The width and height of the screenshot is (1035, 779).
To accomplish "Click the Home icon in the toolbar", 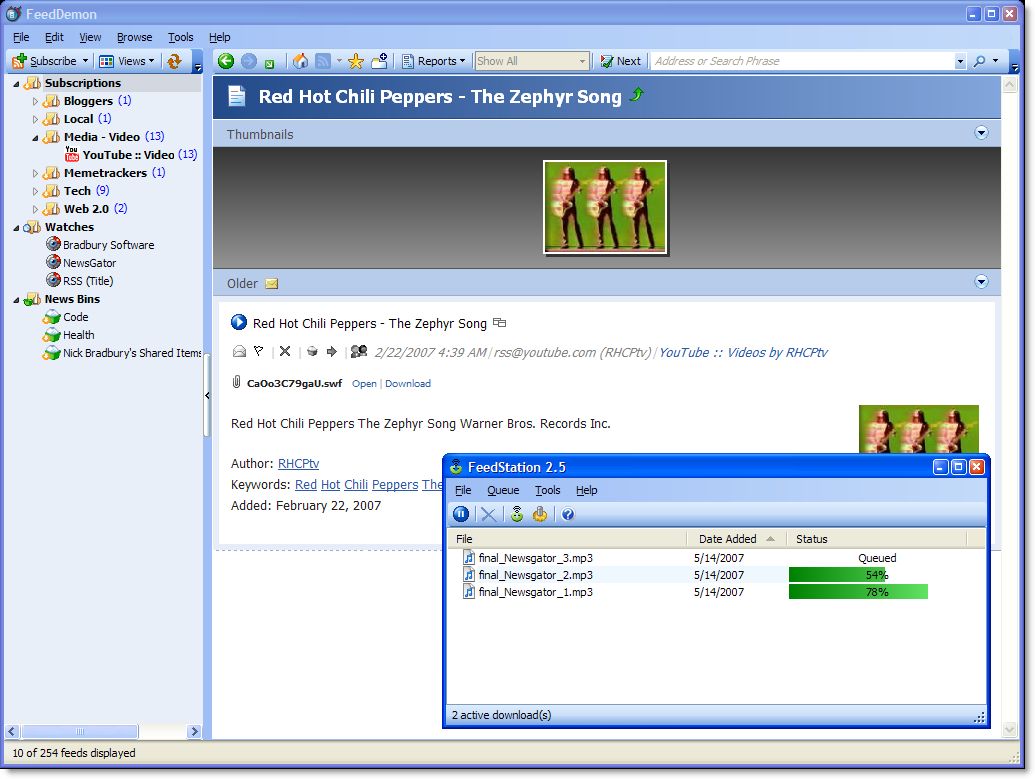I will pos(301,61).
